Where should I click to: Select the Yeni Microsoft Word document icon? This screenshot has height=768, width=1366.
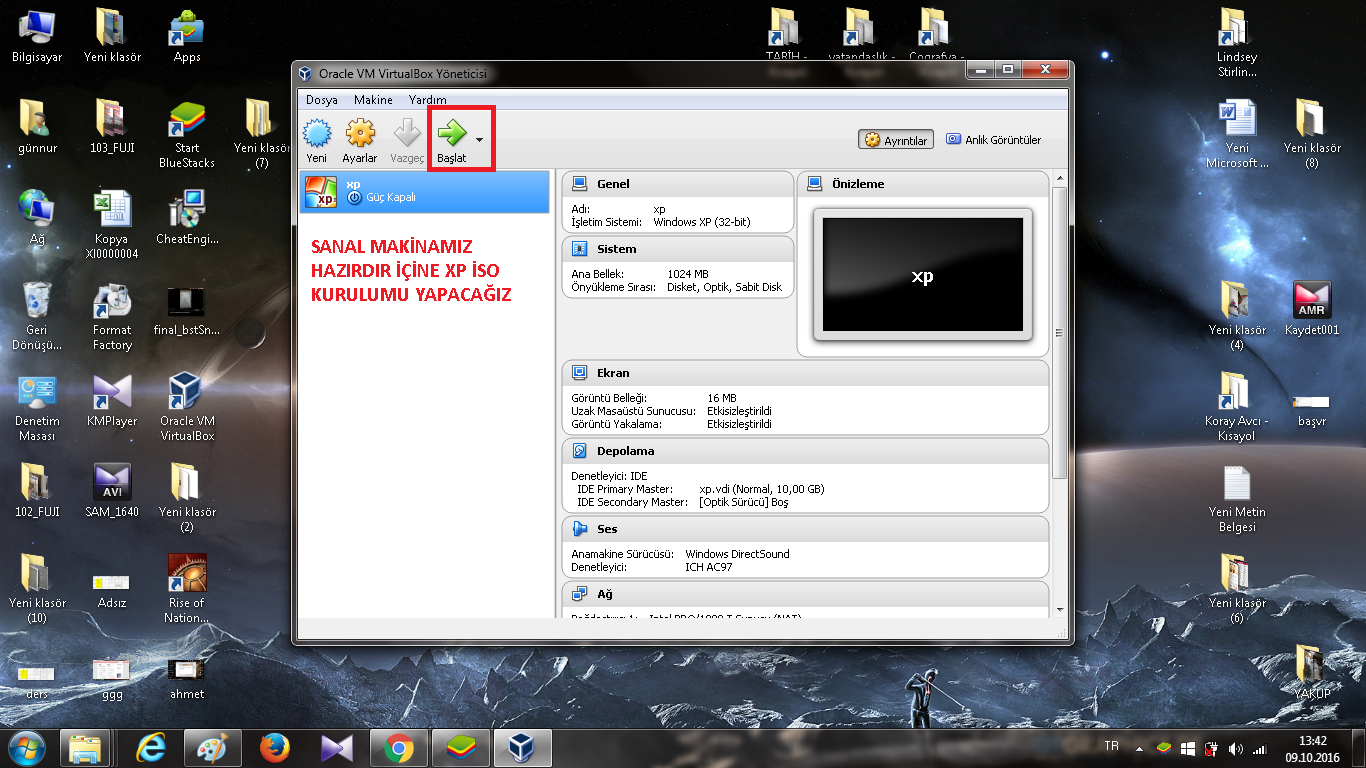coord(1237,135)
